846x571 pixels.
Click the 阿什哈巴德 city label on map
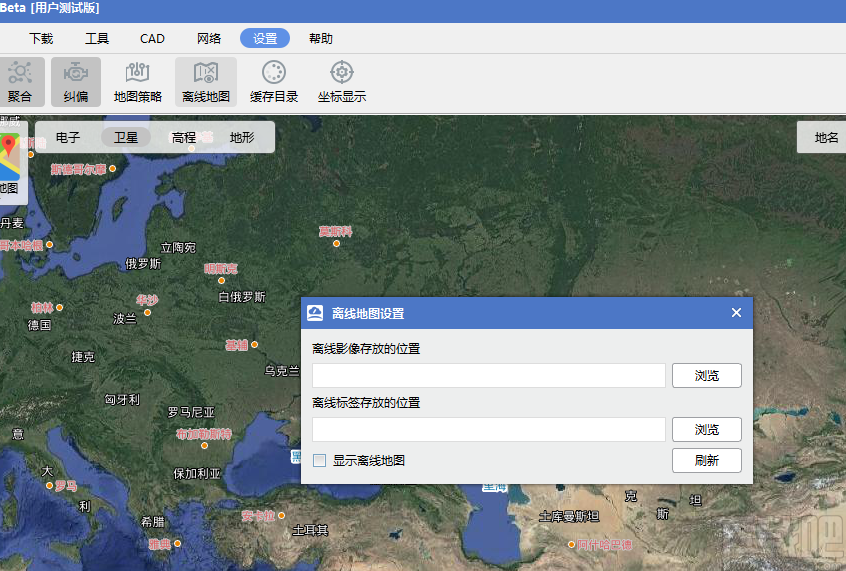[604, 545]
